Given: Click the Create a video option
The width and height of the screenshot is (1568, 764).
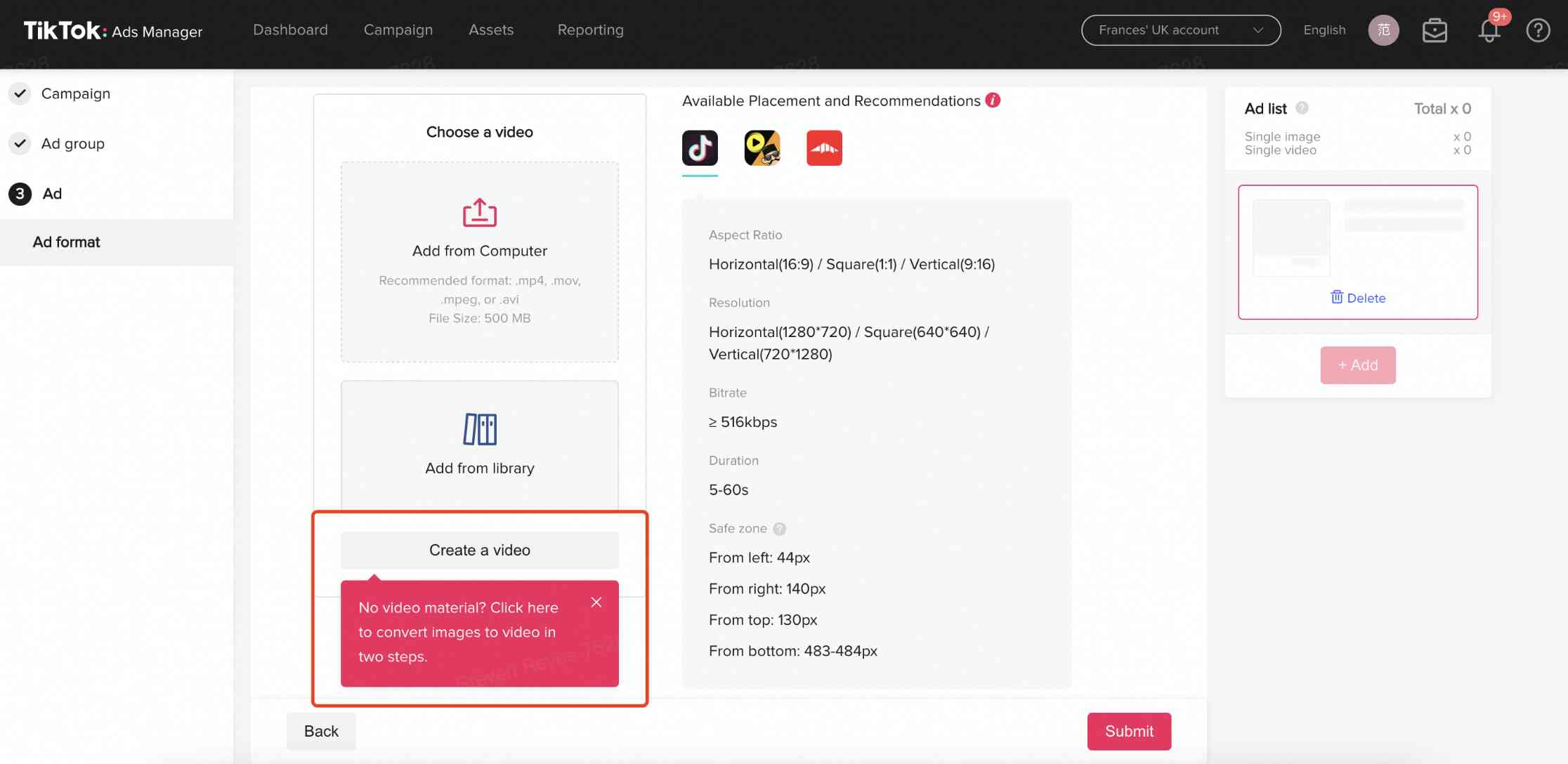Looking at the screenshot, I should (x=479, y=549).
